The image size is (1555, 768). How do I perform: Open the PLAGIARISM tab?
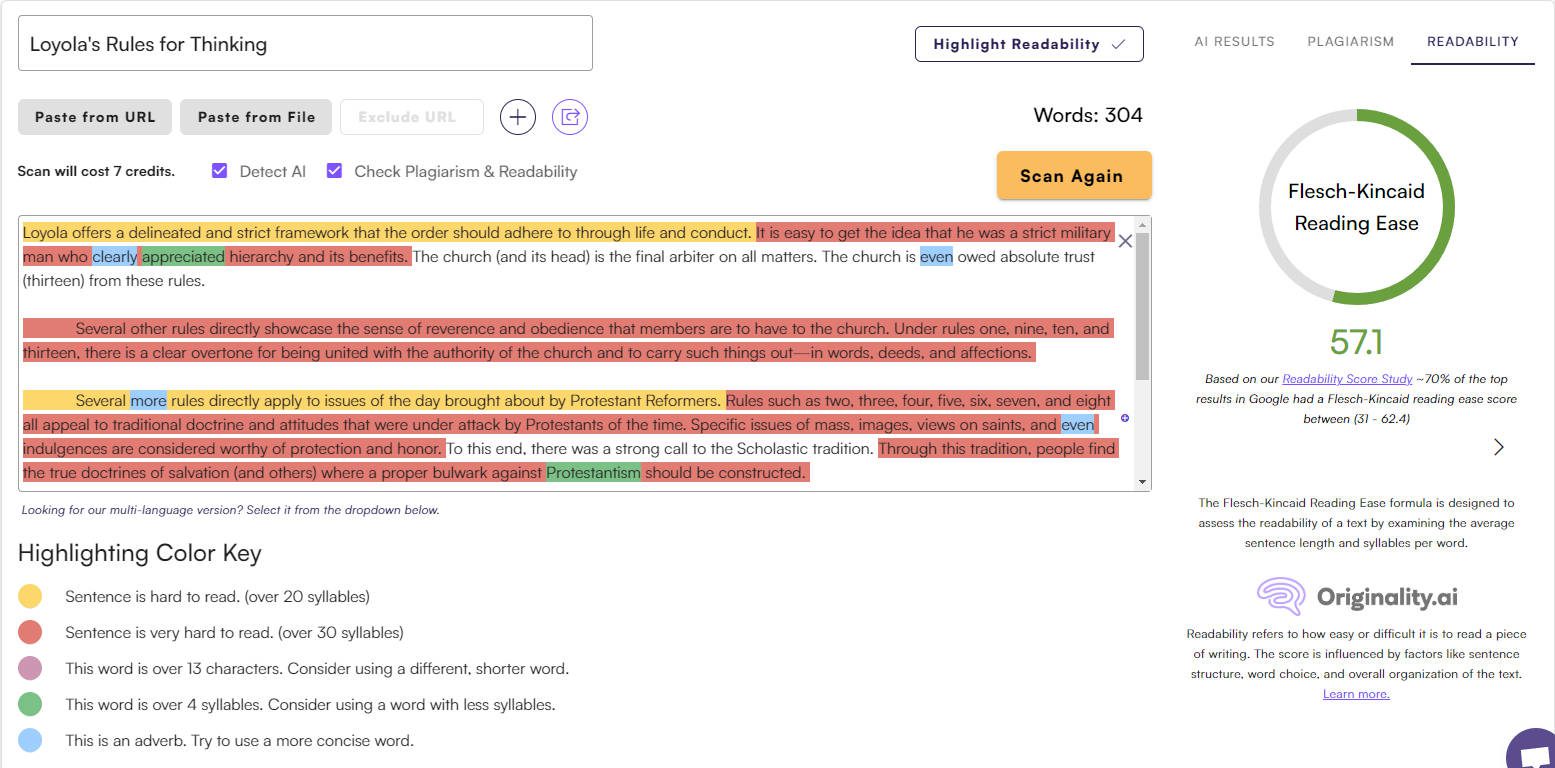pyautogui.click(x=1349, y=41)
